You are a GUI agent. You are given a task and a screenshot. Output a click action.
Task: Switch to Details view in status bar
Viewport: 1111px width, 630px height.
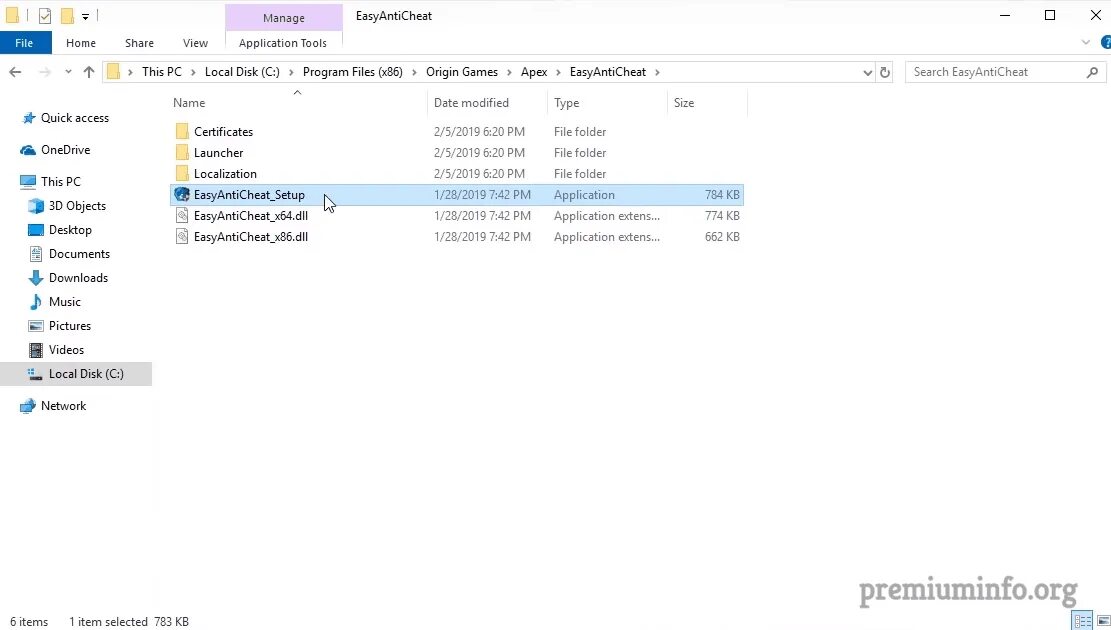click(1082, 621)
